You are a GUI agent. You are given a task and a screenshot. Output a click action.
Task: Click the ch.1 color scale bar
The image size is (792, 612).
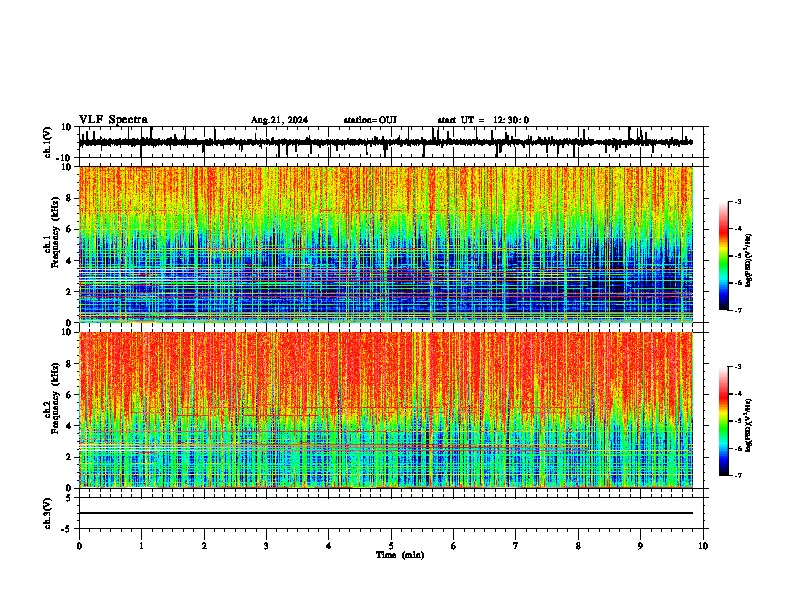pyautogui.click(x=723, y=256)
